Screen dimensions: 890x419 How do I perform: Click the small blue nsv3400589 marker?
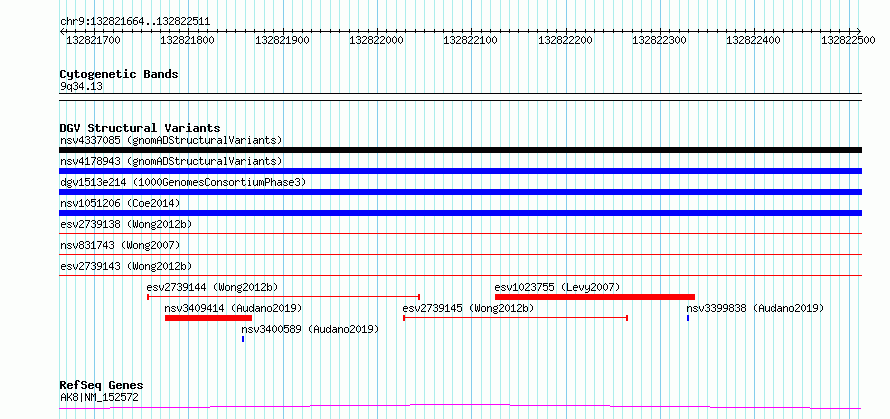point(243,339)
